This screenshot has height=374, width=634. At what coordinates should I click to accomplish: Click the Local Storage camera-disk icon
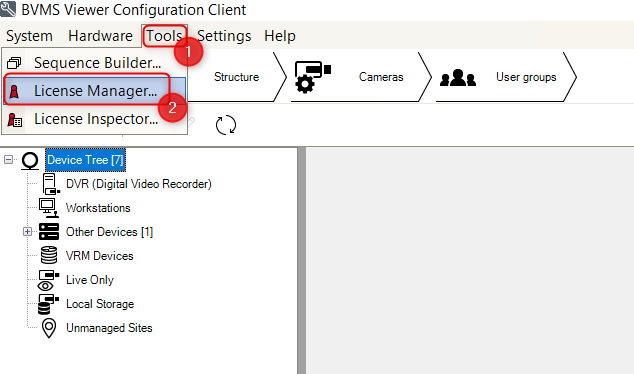tap(48, 304)
